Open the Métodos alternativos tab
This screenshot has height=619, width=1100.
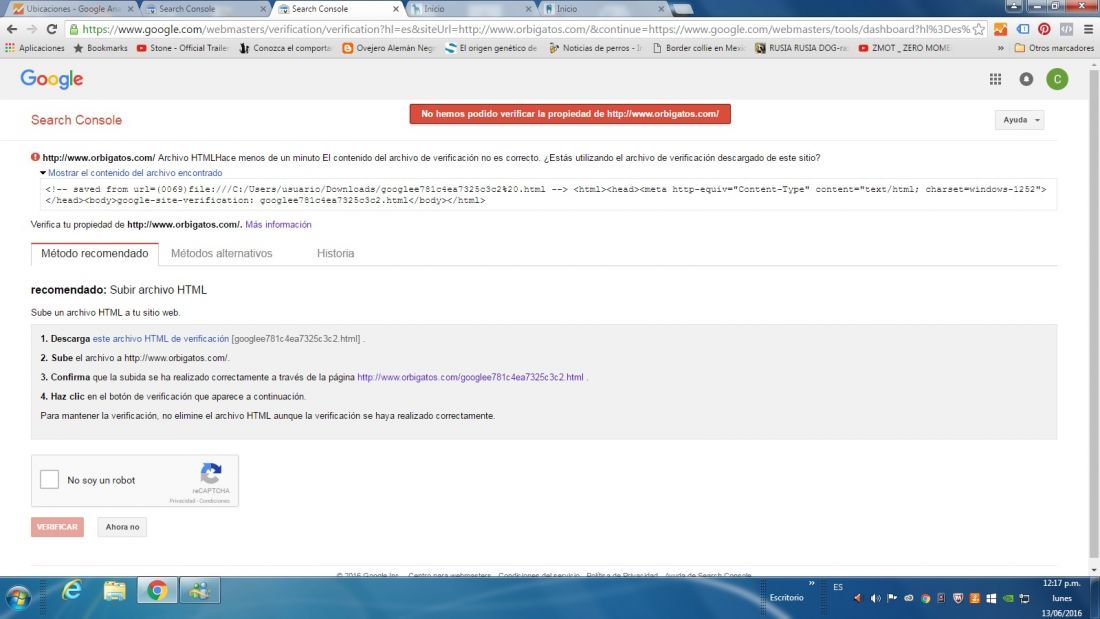point(222,253)
